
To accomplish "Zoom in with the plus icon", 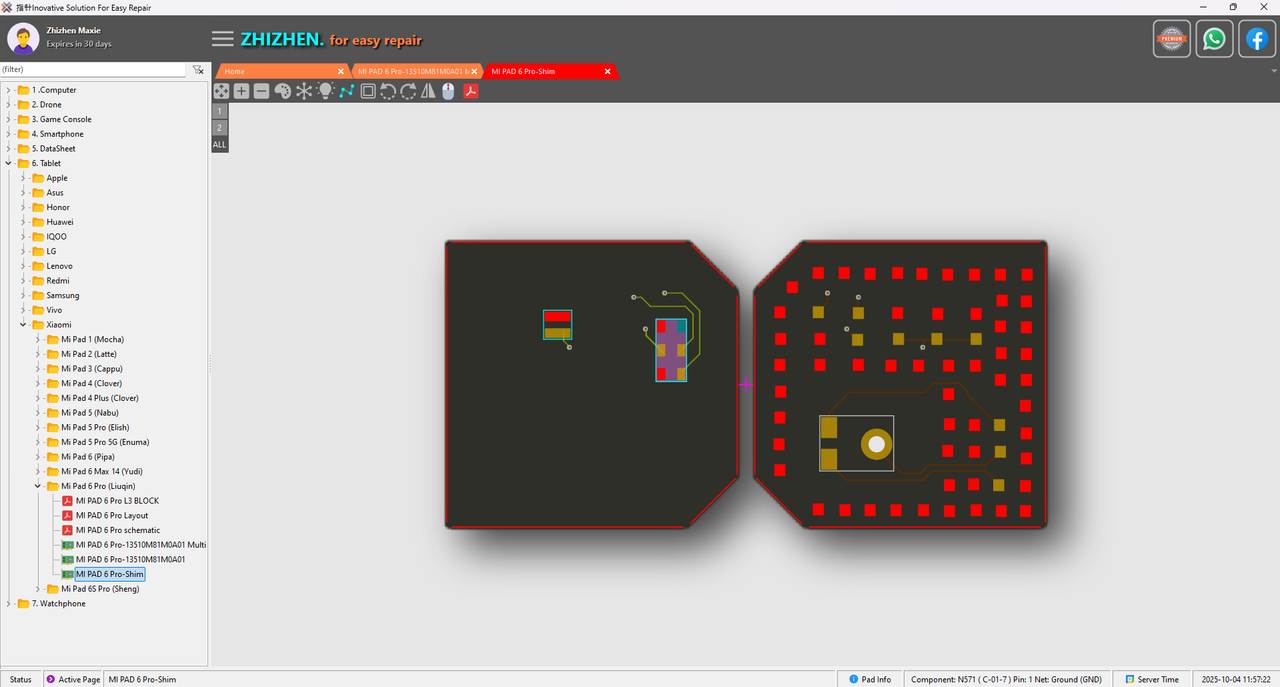I will (241, 91).
